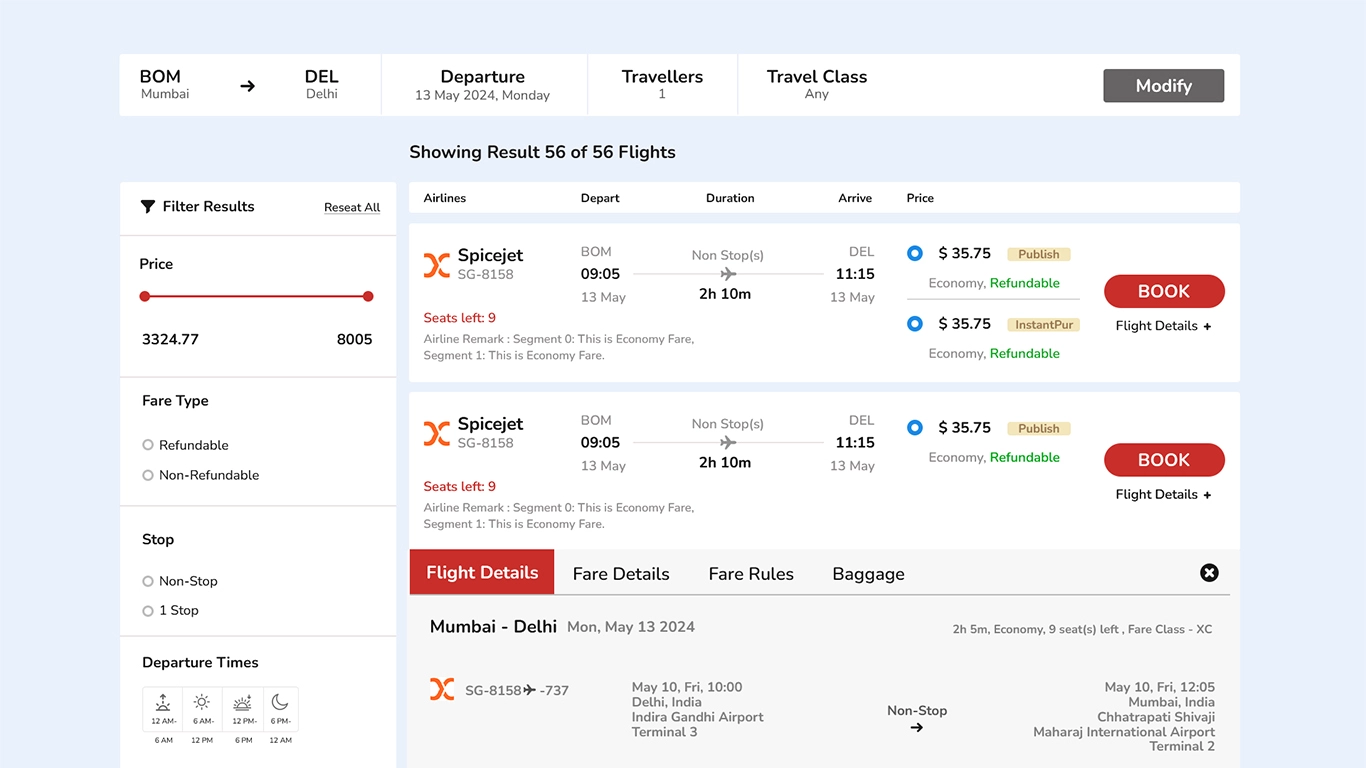Click the Spicejet icon in Flight Details panel
1366x768 pixels.
coord(442,689)
